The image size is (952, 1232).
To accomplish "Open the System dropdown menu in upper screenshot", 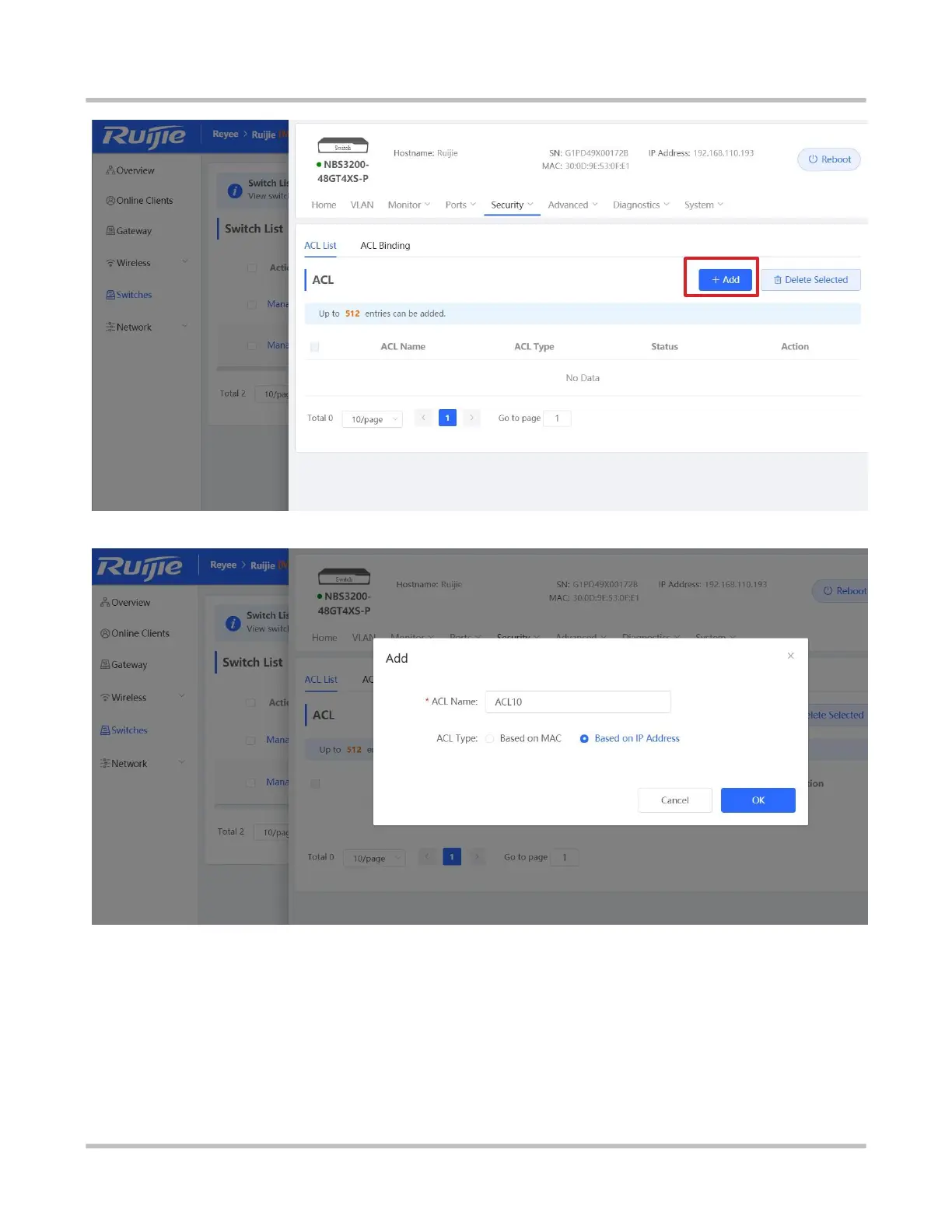I will click(704, 205).
